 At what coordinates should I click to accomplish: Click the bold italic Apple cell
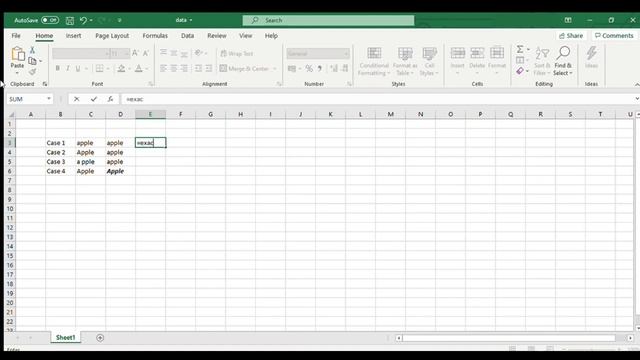tap(120, 171)
